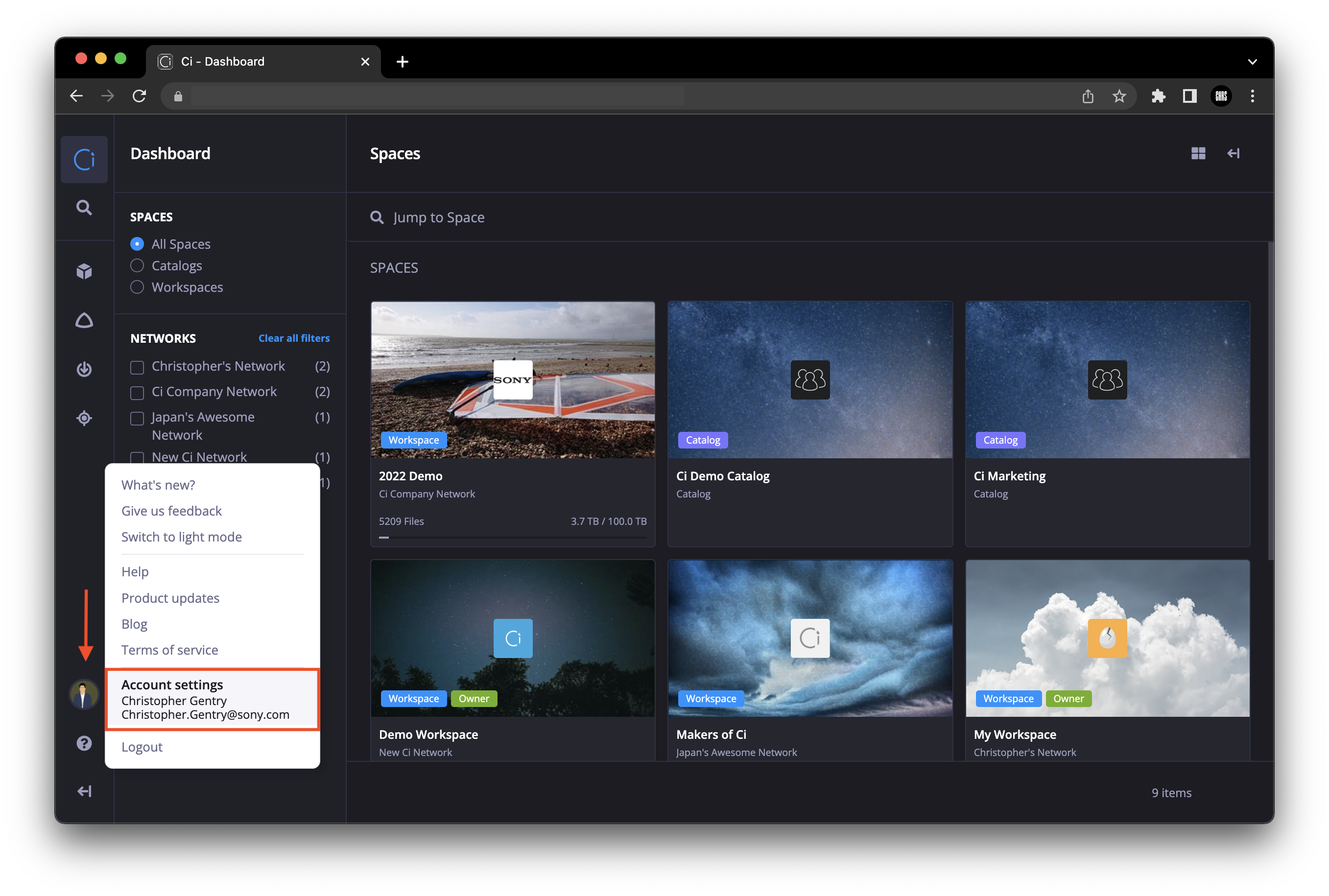Collapse the left sidebar with bottom arrow icon
The image size is (1329, 896).
coord(84,791)
